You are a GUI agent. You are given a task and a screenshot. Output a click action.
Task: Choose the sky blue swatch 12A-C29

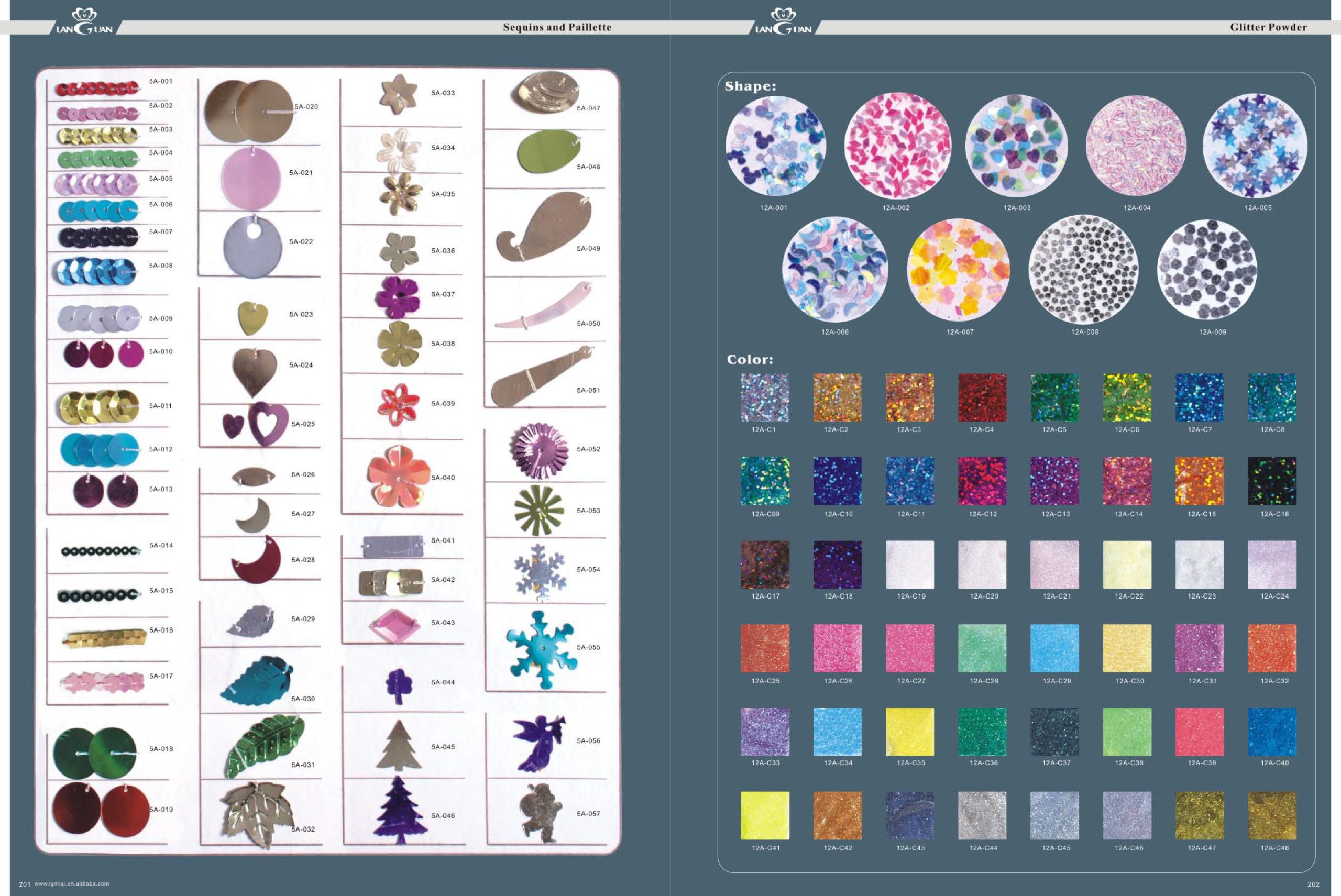coord(1054,648)
